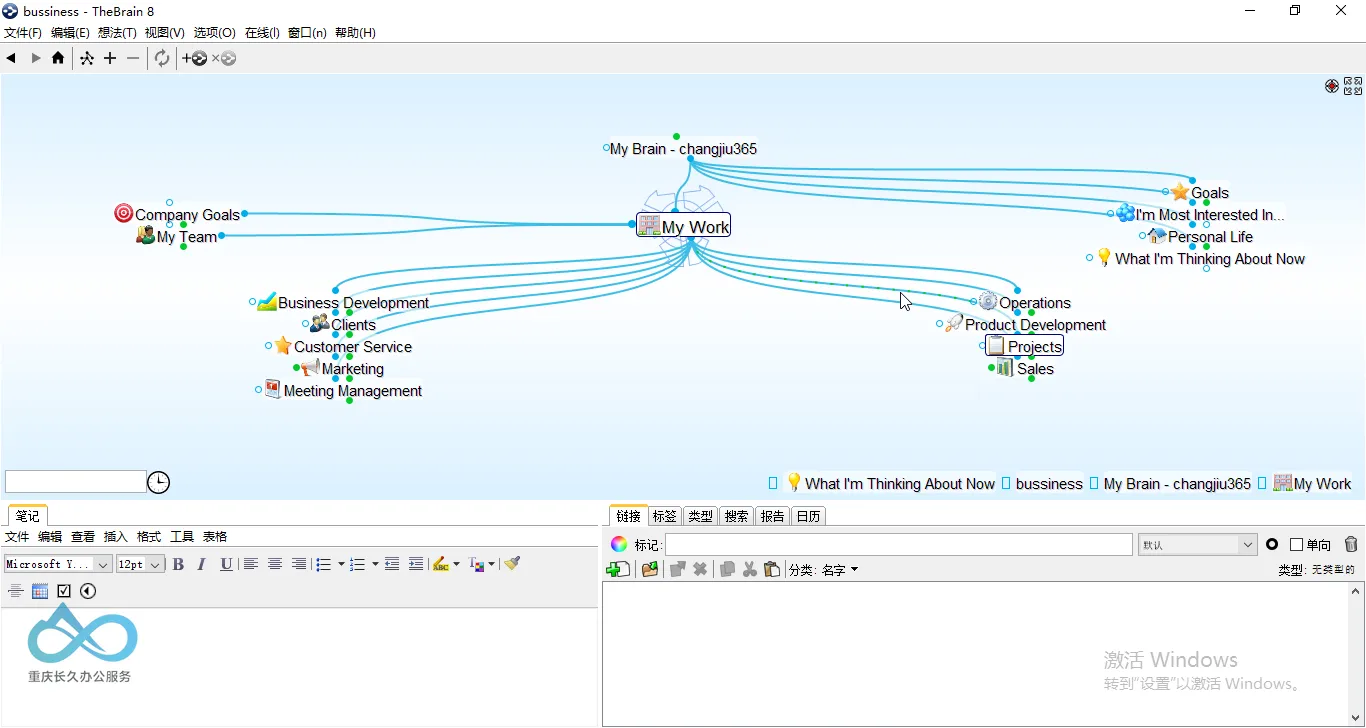Viewport: 1366px width, 728px height.
Task: Go forward with the right arrow toolbar button
Action: 36,58
